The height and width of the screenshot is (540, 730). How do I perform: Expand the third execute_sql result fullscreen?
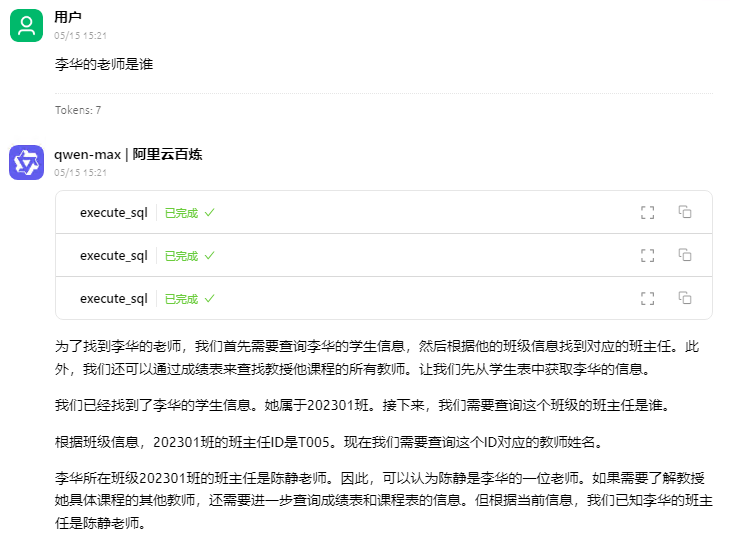pos(647,298)
